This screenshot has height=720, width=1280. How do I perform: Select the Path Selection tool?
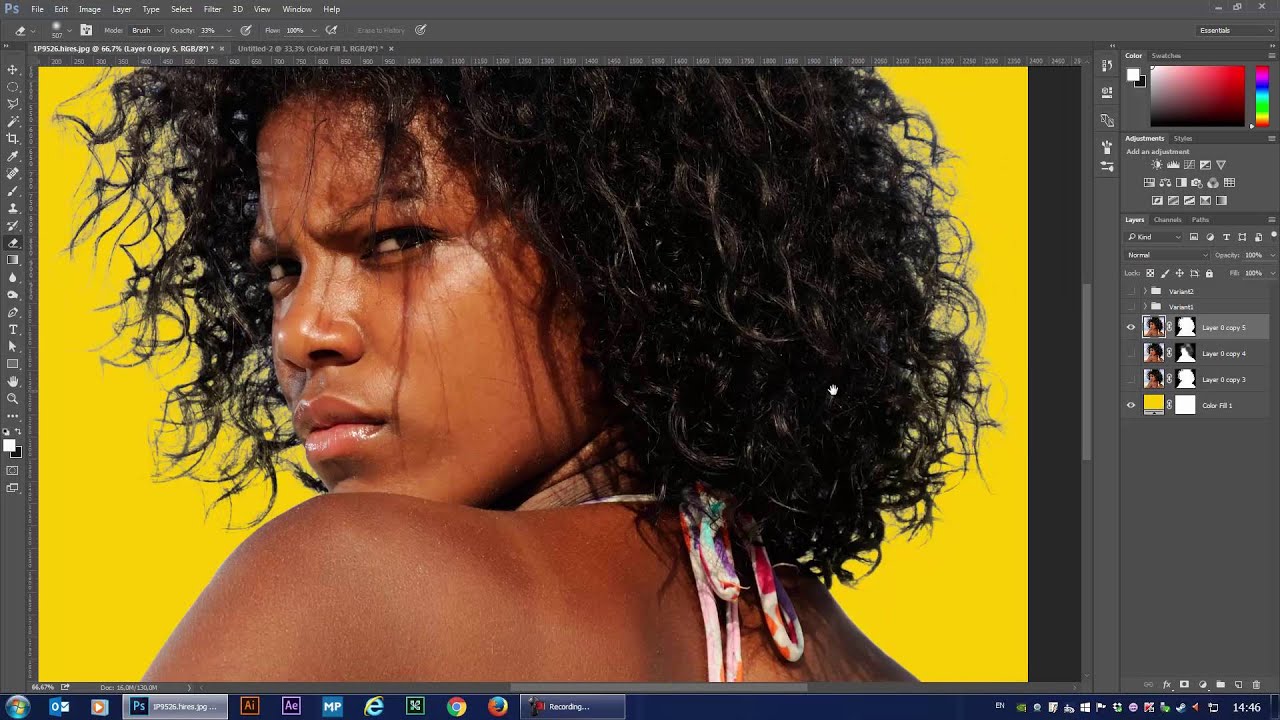13,346
